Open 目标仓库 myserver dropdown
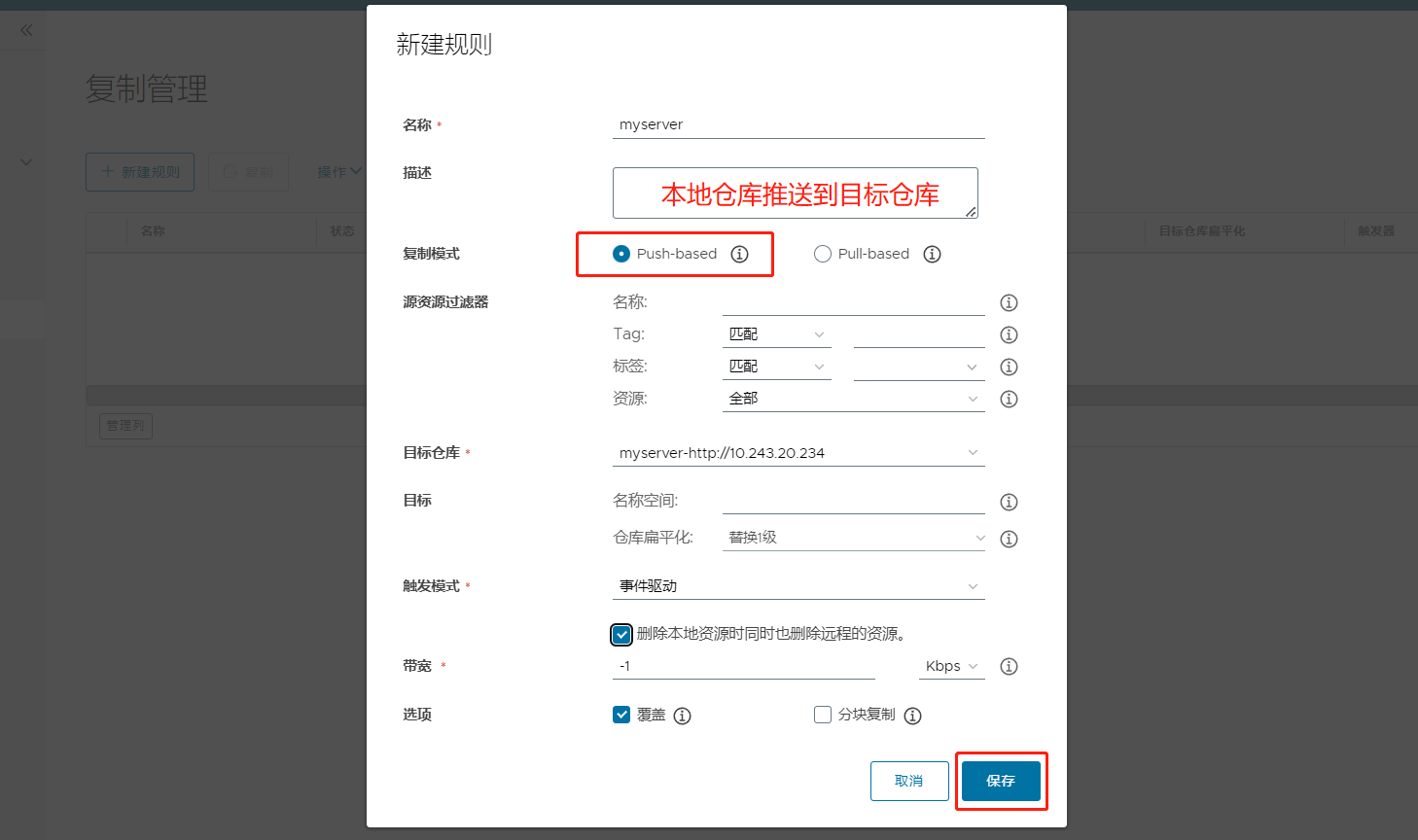This screenshot has width=1418, height=840. coord(798,453)
